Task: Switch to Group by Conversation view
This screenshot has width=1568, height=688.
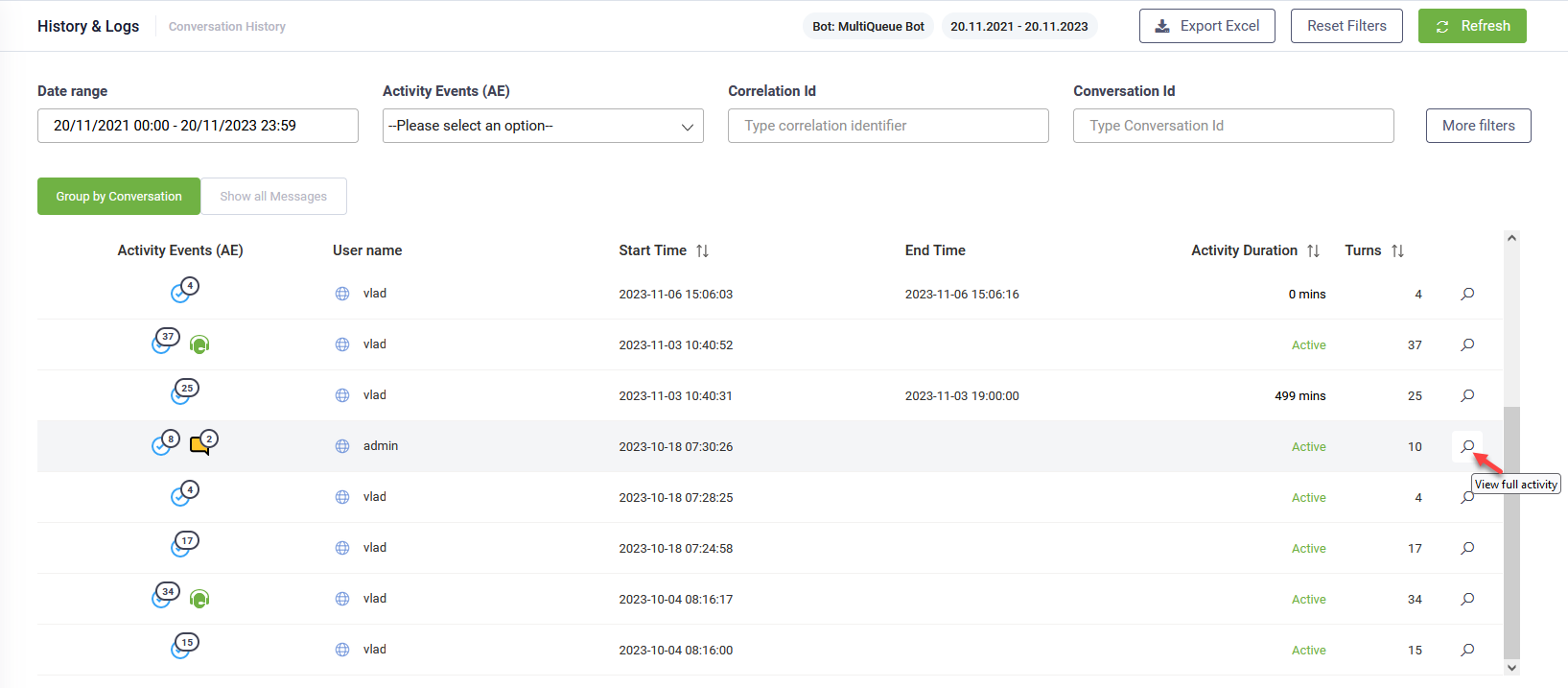Action: click(119, 197)
